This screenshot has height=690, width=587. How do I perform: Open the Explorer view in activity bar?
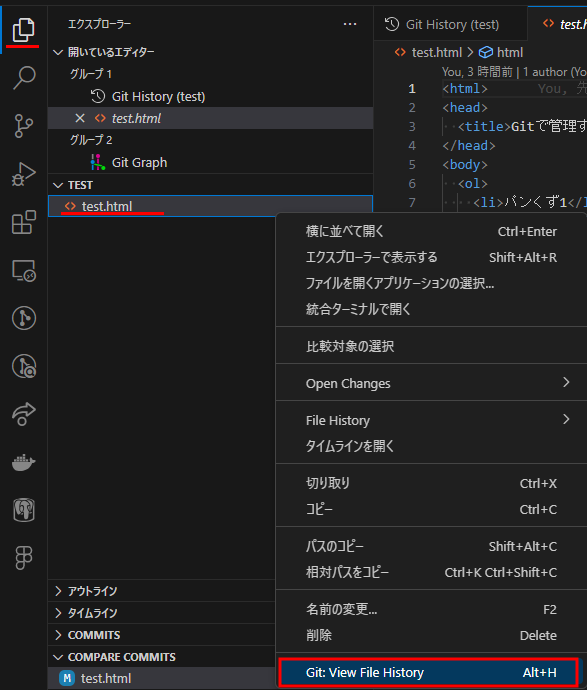click(x=24, y=30)
